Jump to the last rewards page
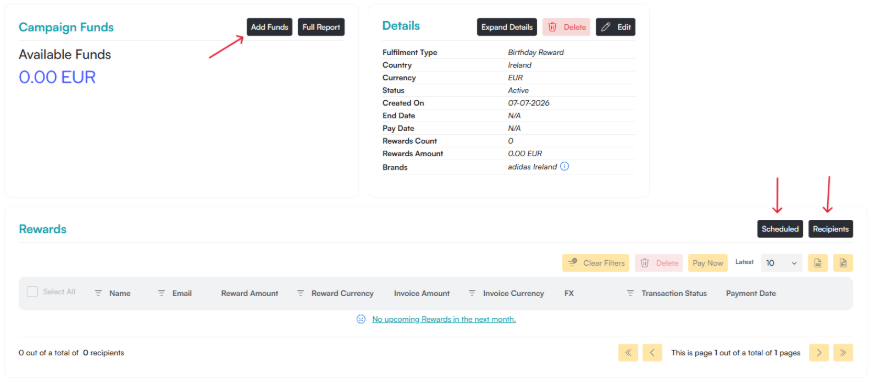Screen dimensions: 874x385 click(843, 353)
